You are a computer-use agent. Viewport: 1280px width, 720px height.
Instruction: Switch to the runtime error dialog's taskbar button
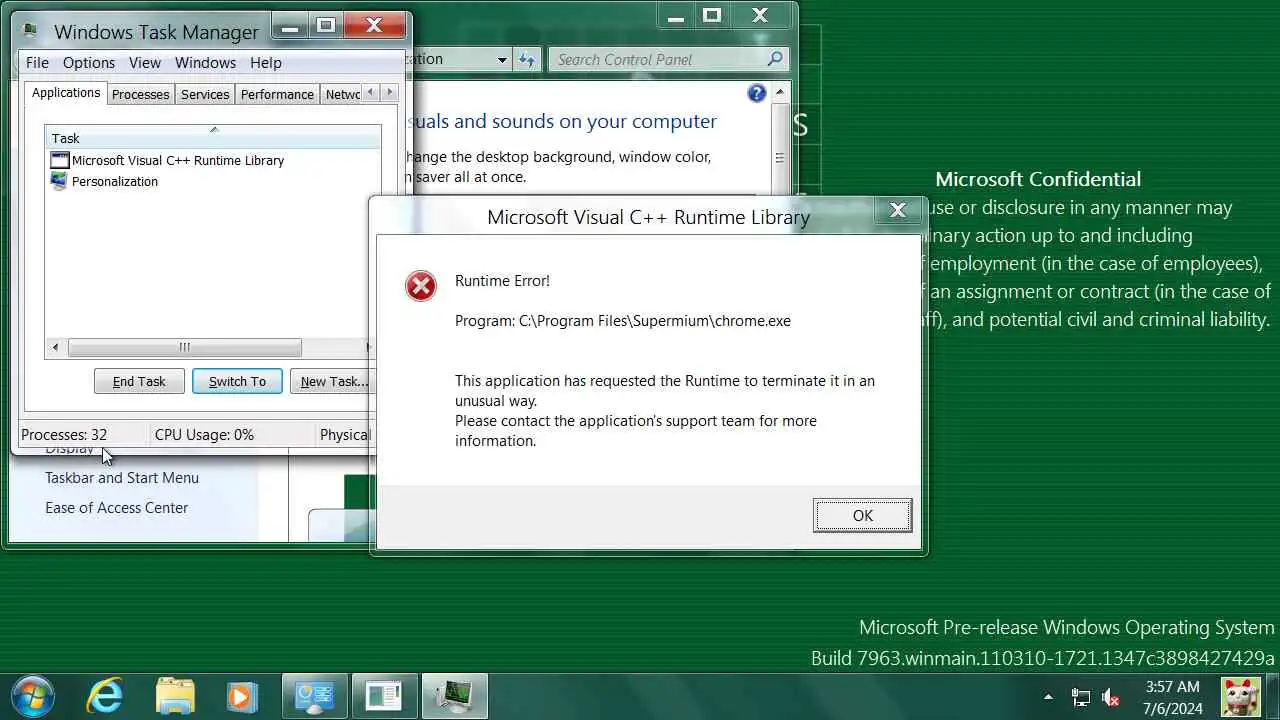pos(385,696)
